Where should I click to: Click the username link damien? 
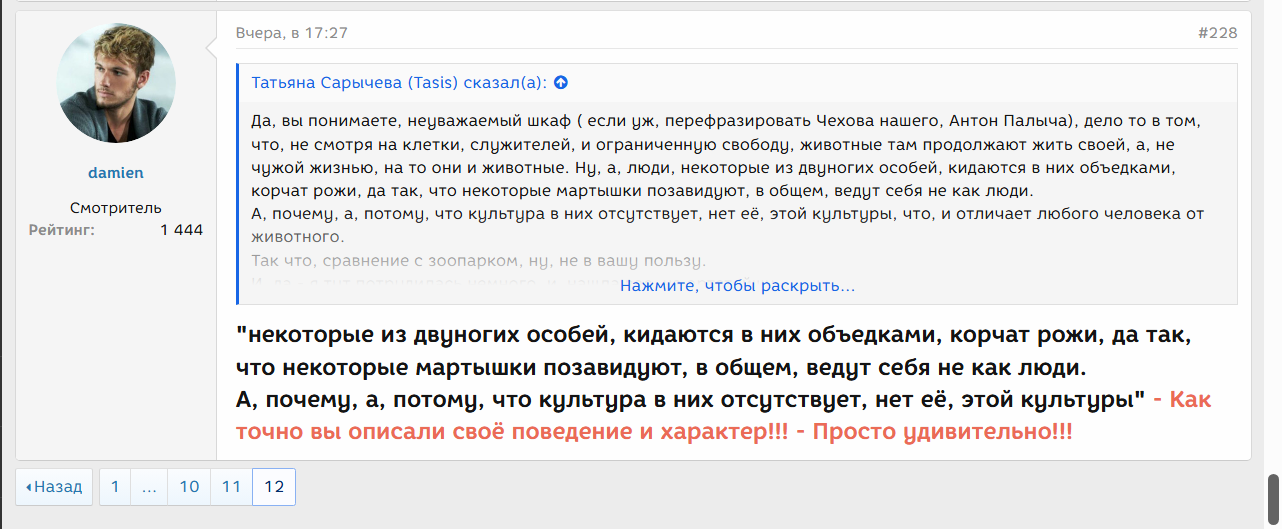coord(116,173)
